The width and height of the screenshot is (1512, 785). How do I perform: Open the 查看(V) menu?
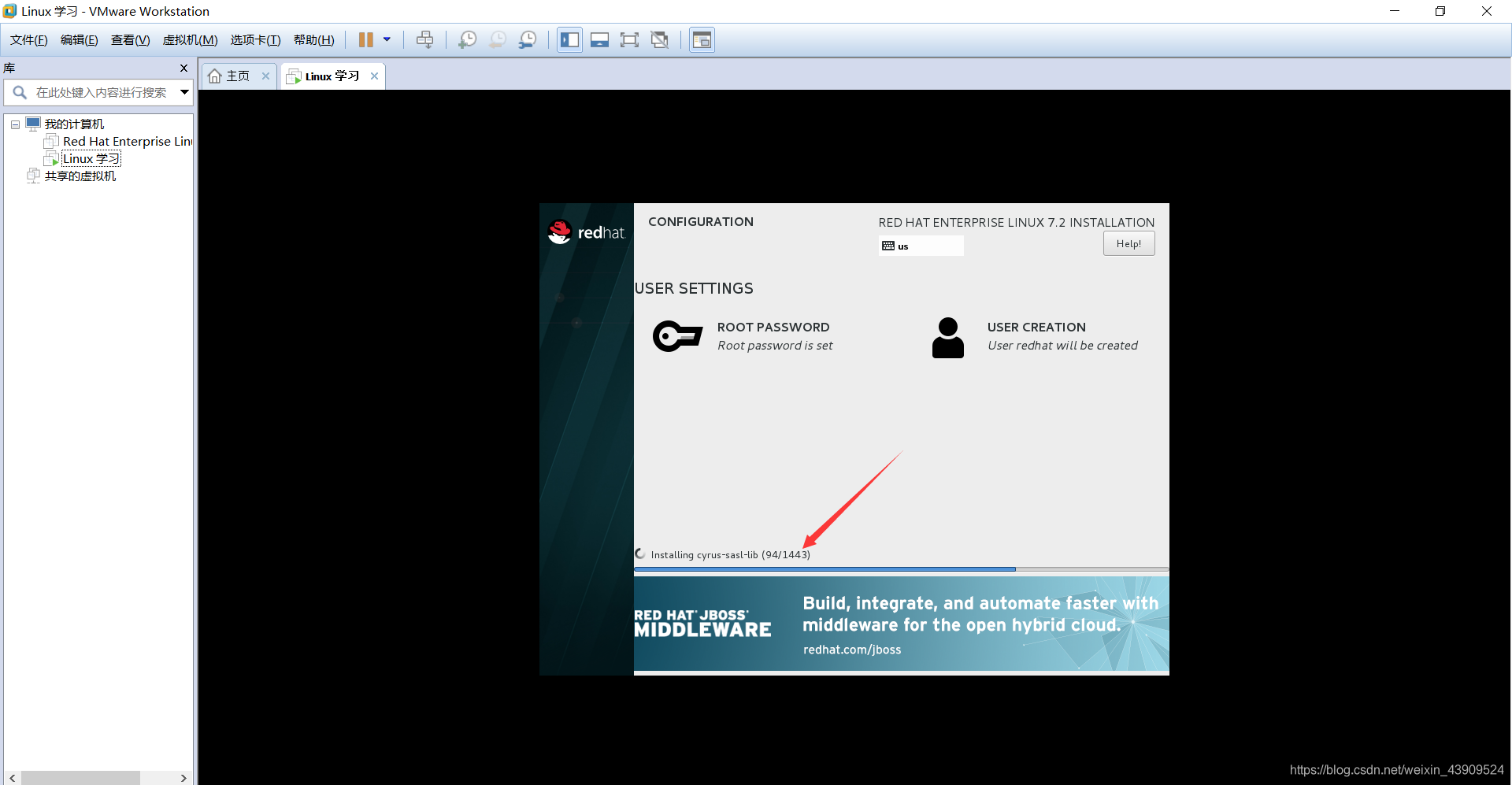pos(131,40)
